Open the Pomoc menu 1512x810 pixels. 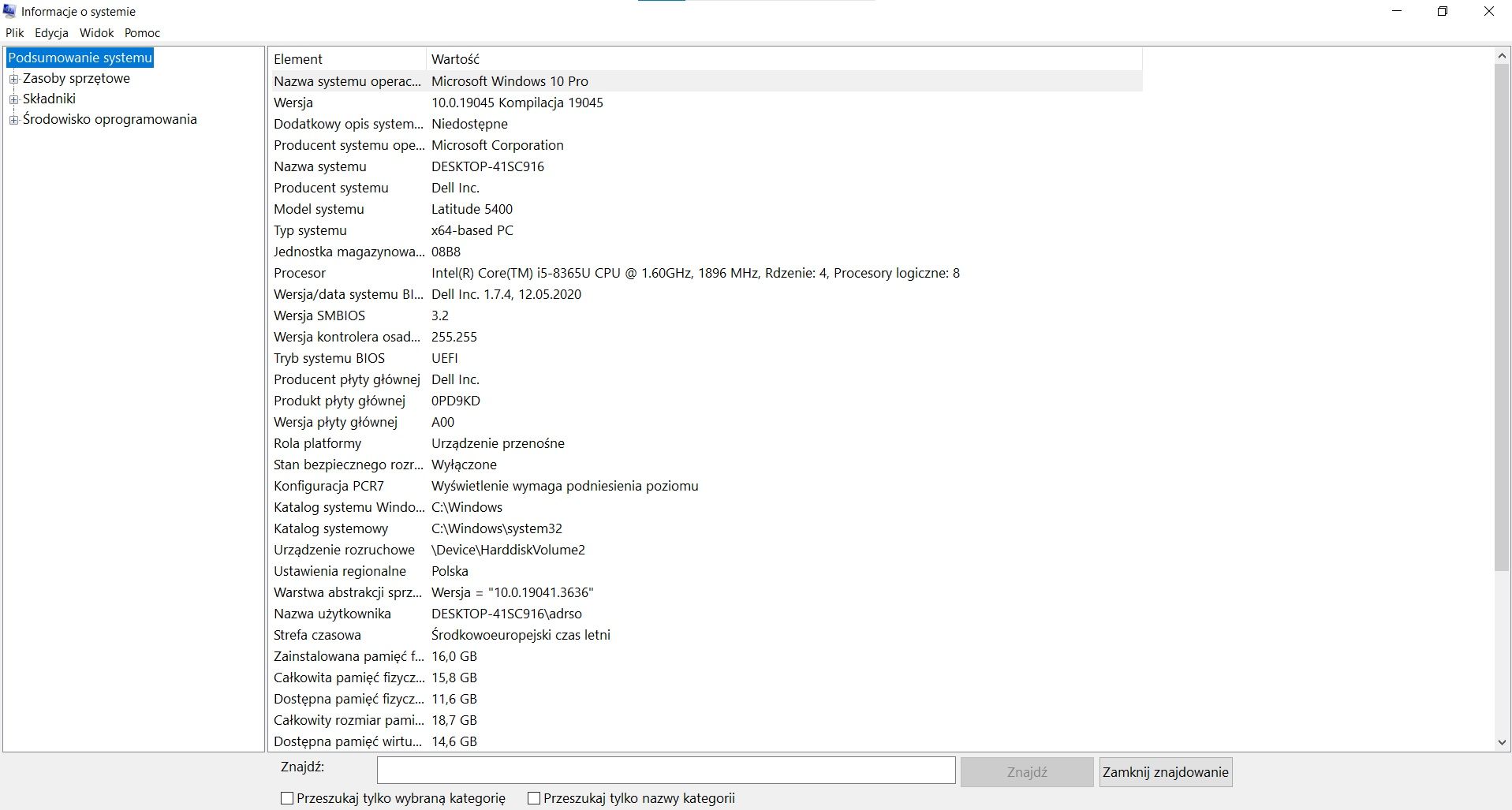[142, 33]
